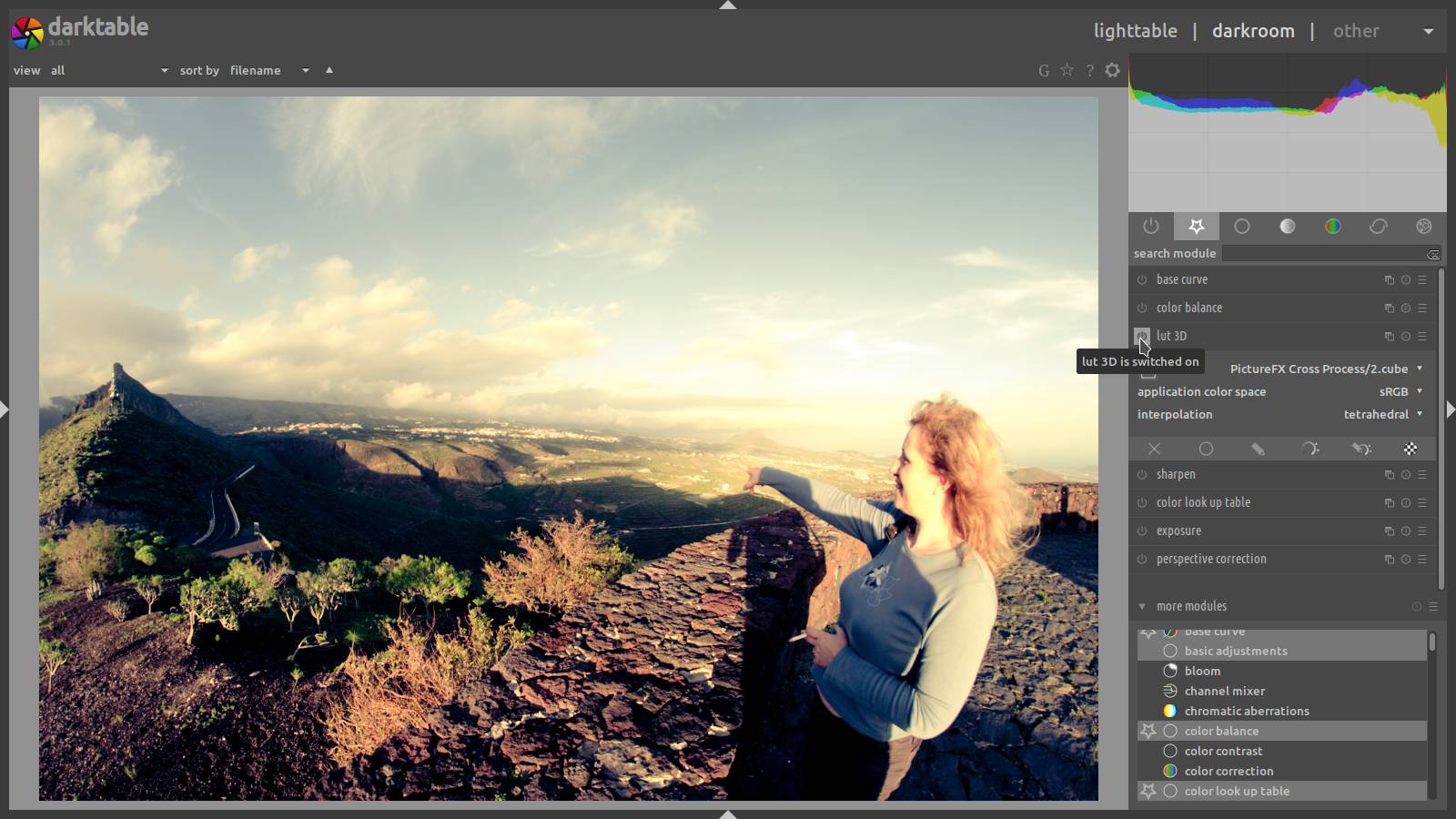Toggle favourite star for color balance

(x=1148, y=731)
